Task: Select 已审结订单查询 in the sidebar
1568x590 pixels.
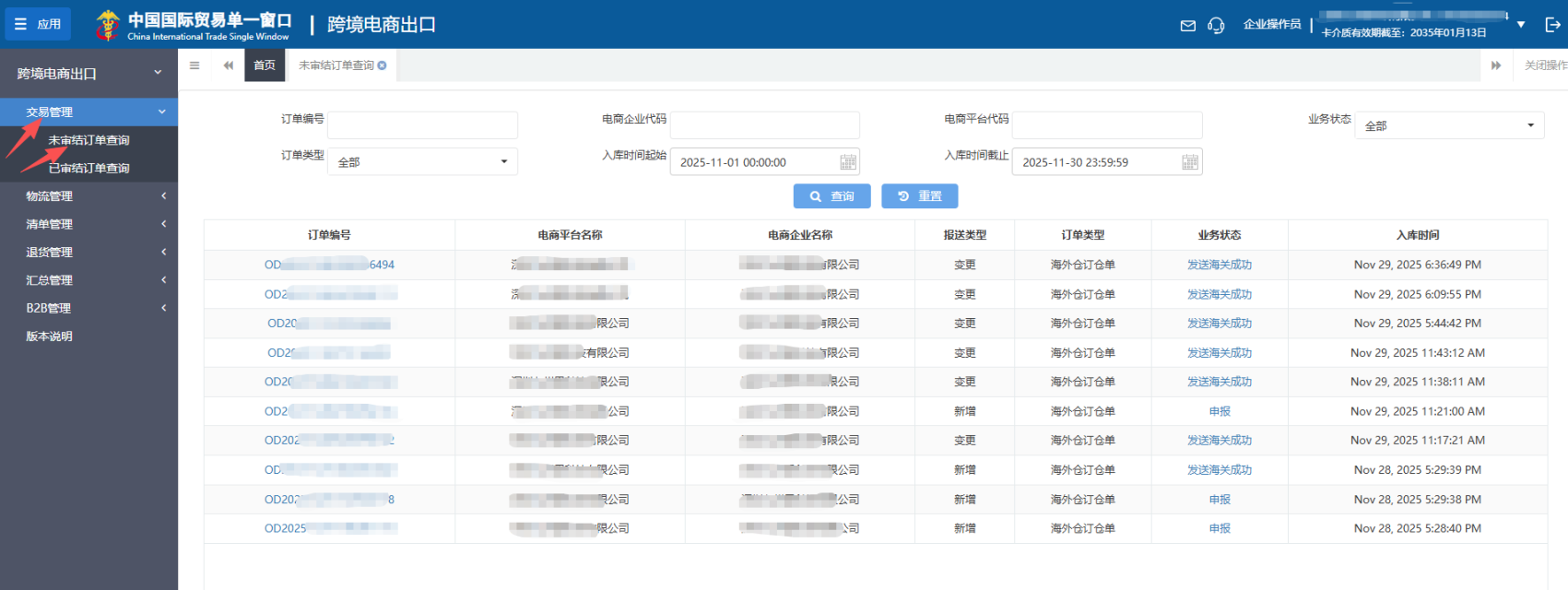Action: [89, 169]
